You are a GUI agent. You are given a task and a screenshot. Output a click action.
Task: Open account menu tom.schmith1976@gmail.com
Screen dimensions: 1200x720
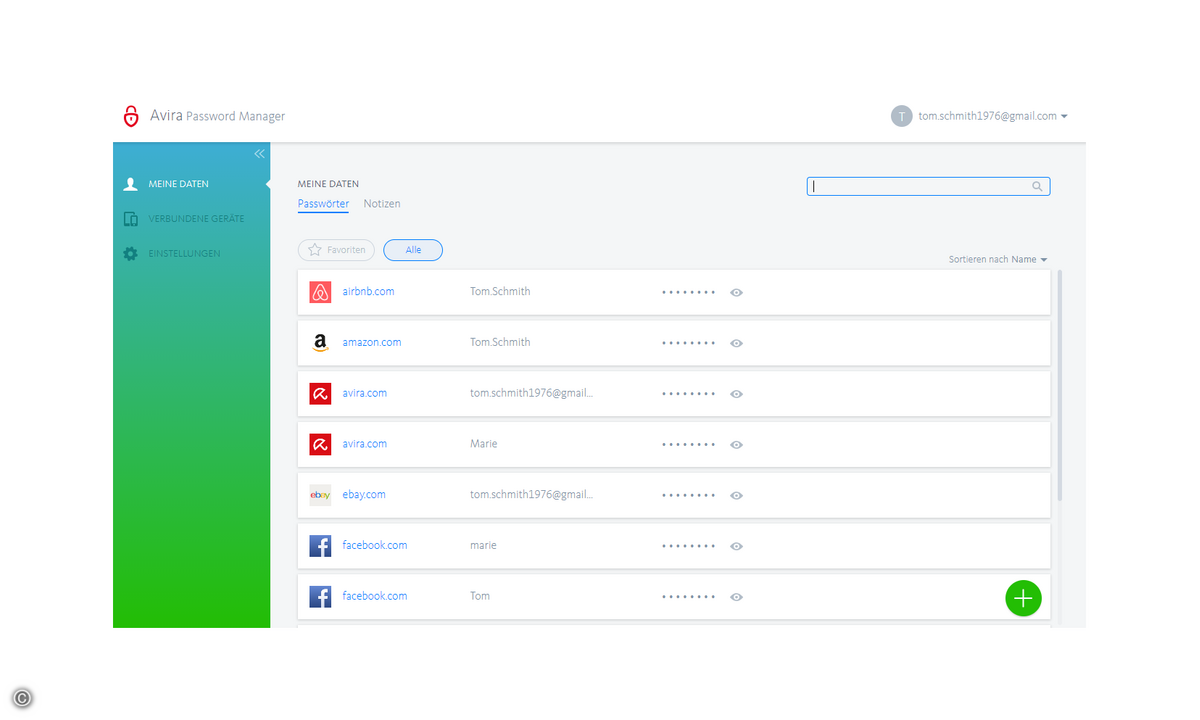click(x=993, y=116)
